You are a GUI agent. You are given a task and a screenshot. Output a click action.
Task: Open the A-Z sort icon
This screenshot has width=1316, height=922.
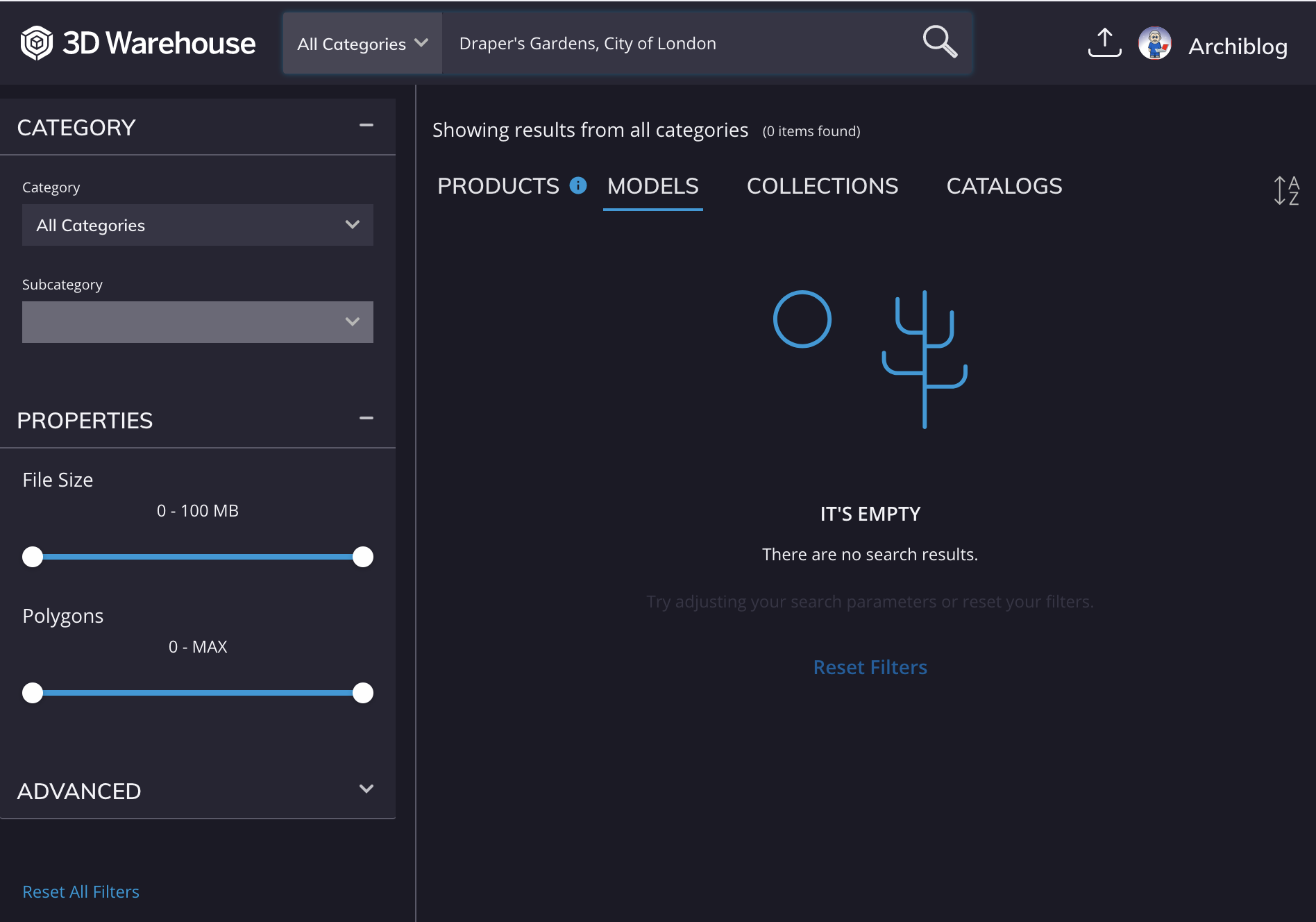(x=1286, y=190)
